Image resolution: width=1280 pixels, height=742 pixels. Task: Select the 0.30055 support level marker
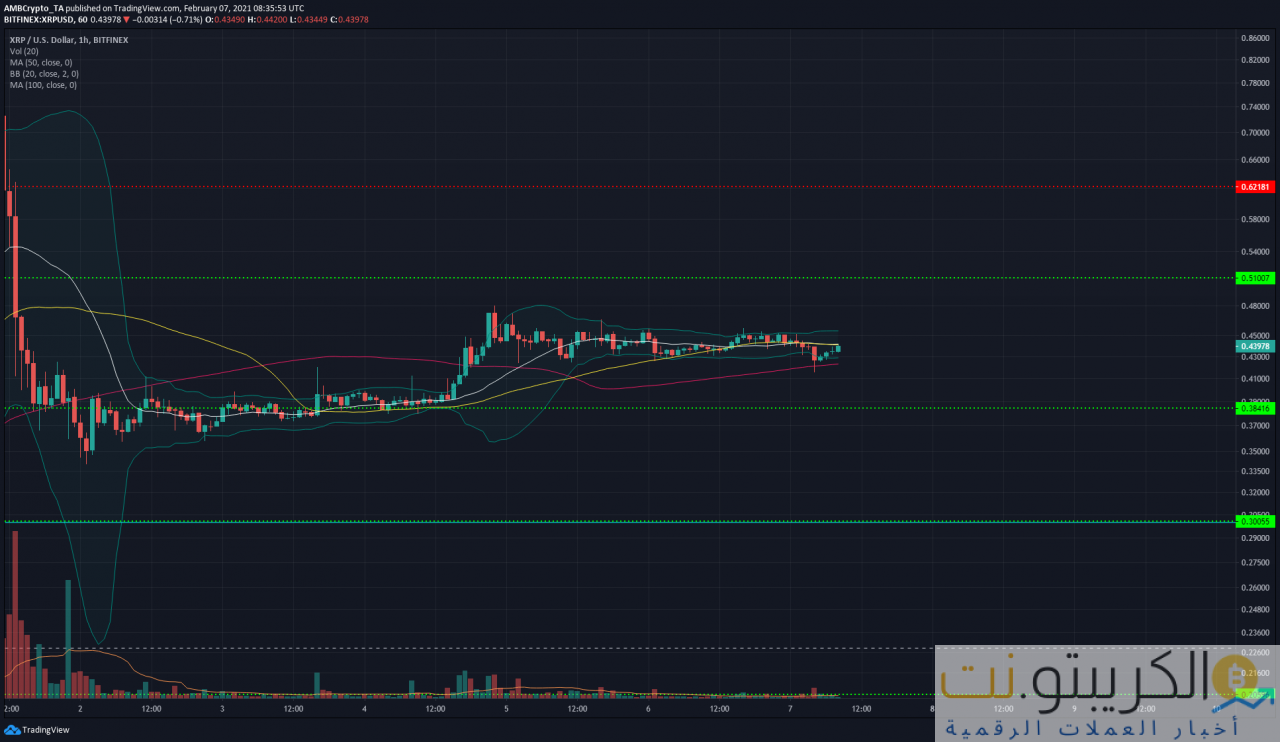point(1257,521)
